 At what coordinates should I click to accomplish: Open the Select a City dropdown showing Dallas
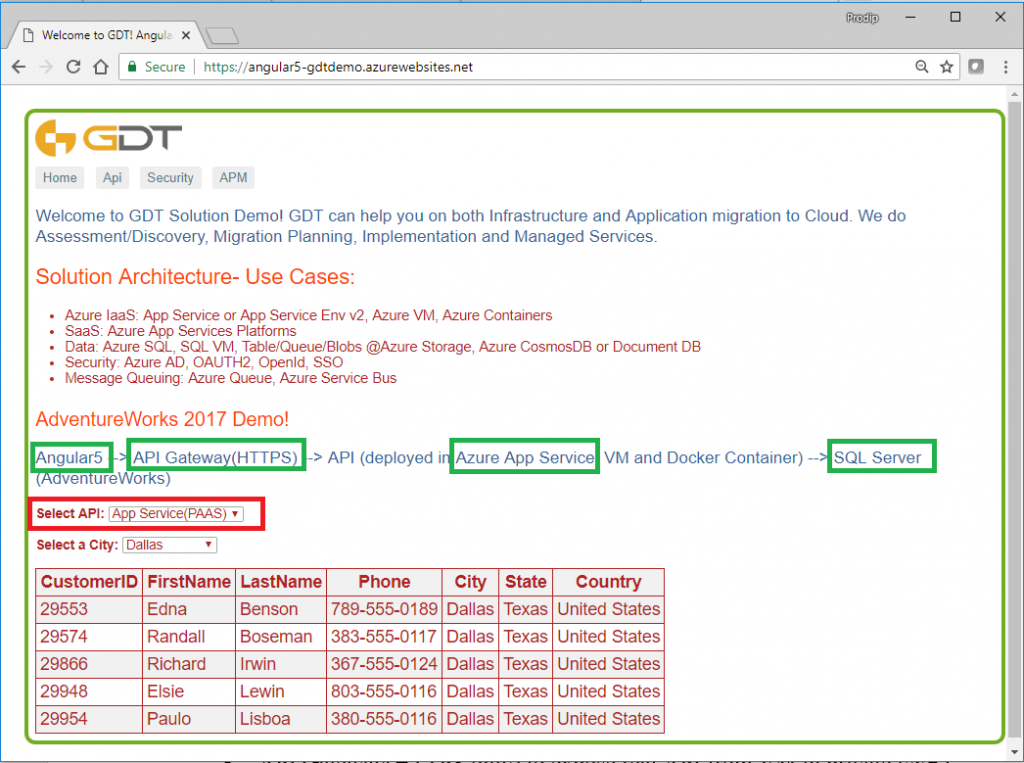click(x=169, y=545)
